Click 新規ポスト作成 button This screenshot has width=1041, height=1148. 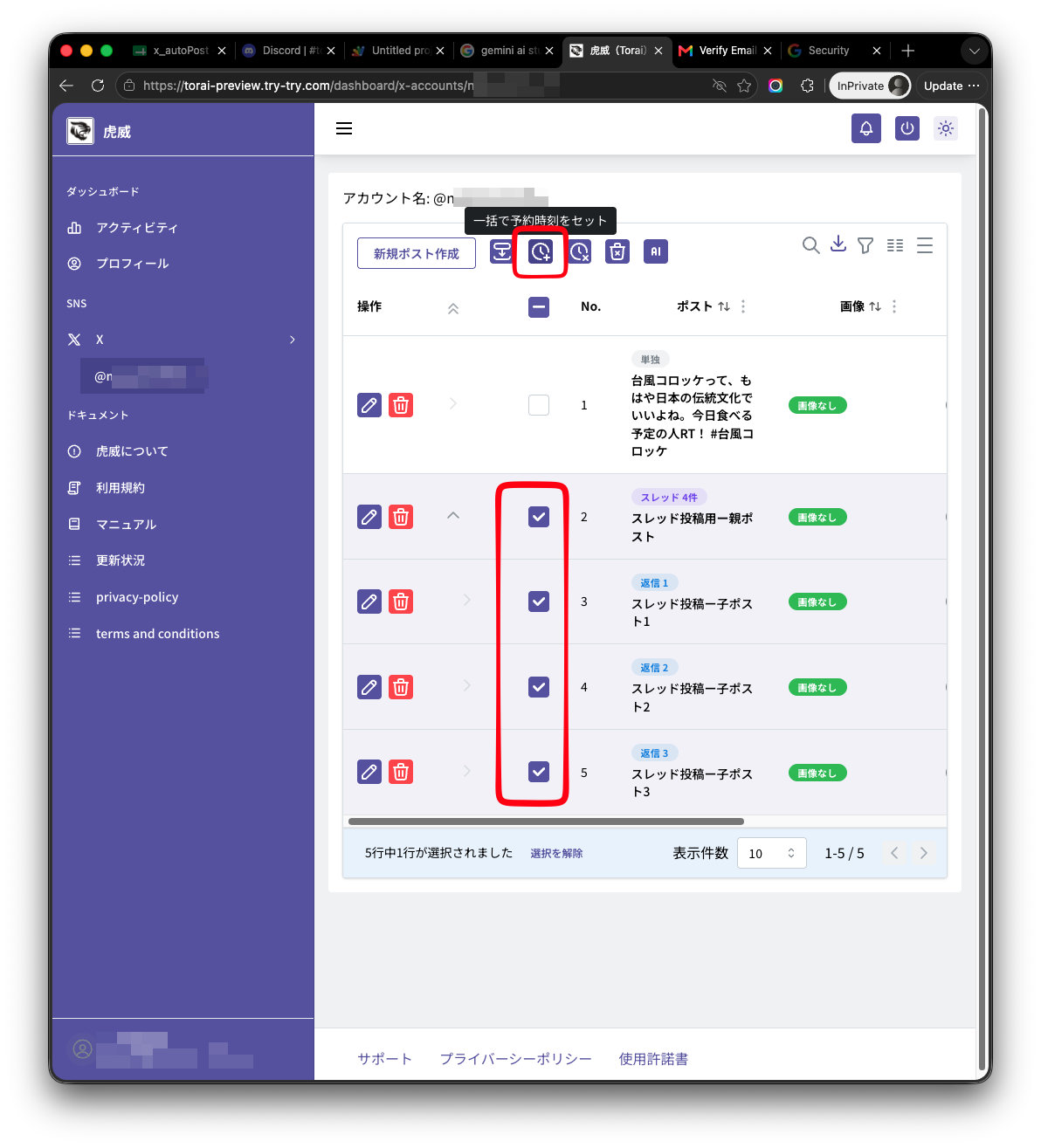pyautogui.click(x=417, y=253)
